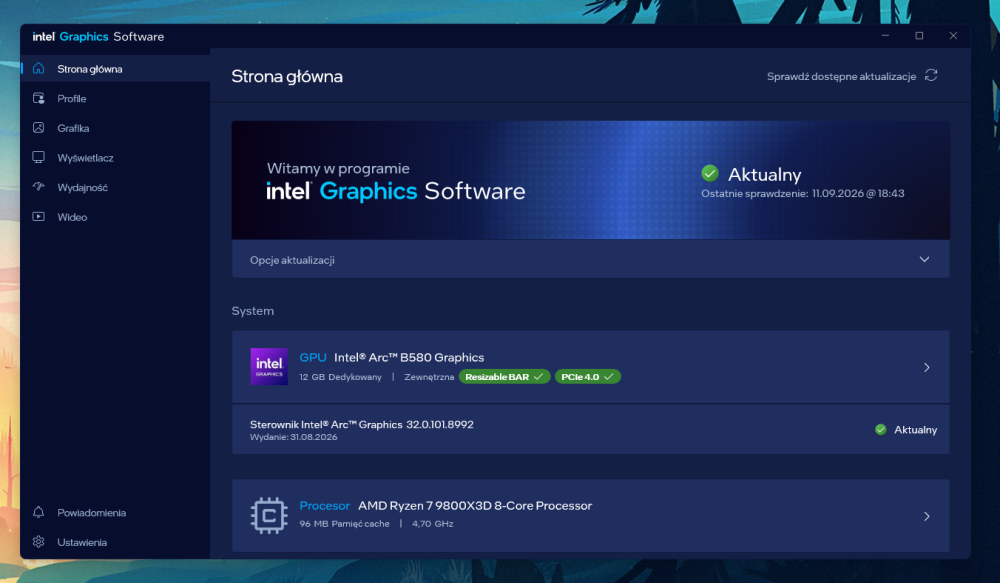Expand the Opcje aktualizacji dropdown chevron
Viewport: 1000px width, 583px height.
[x=924, y=259]
